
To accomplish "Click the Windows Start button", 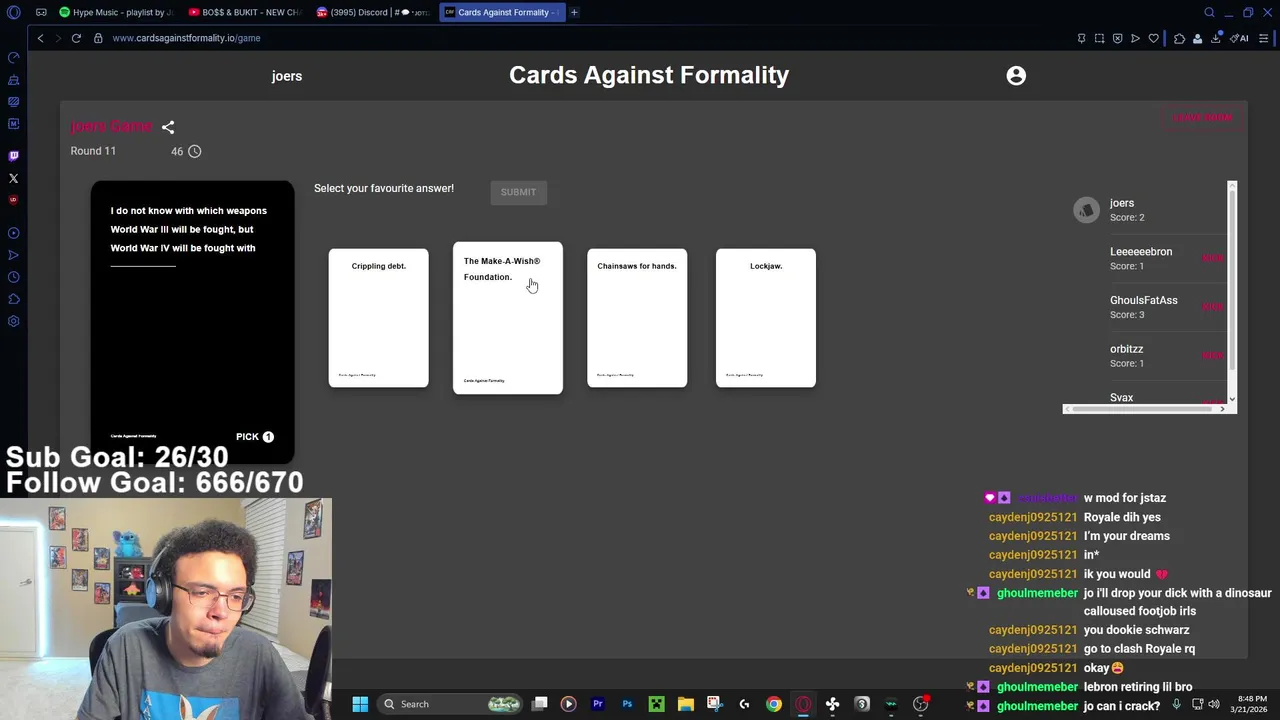I will [x=360, y=704].
